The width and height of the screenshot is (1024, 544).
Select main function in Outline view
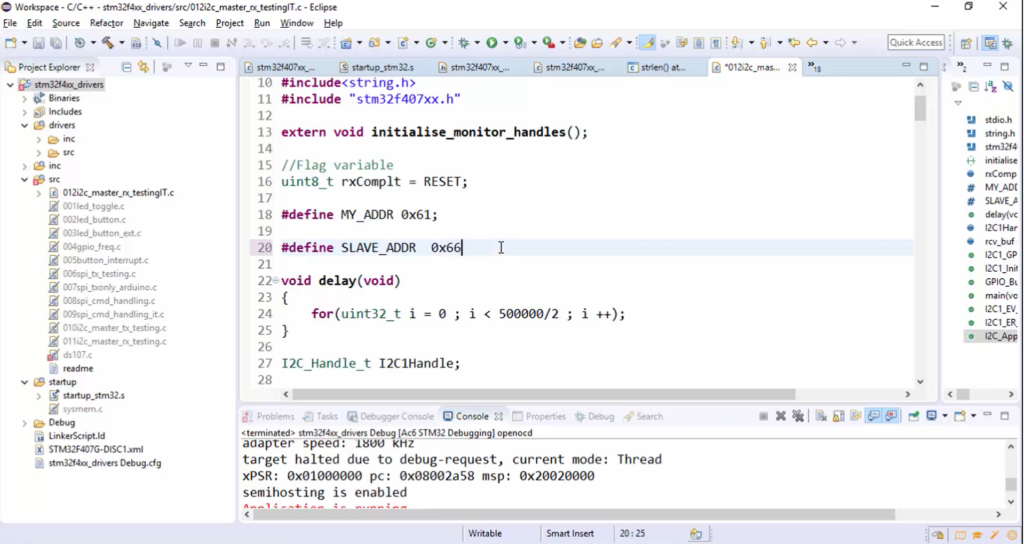click(1000, 295)
